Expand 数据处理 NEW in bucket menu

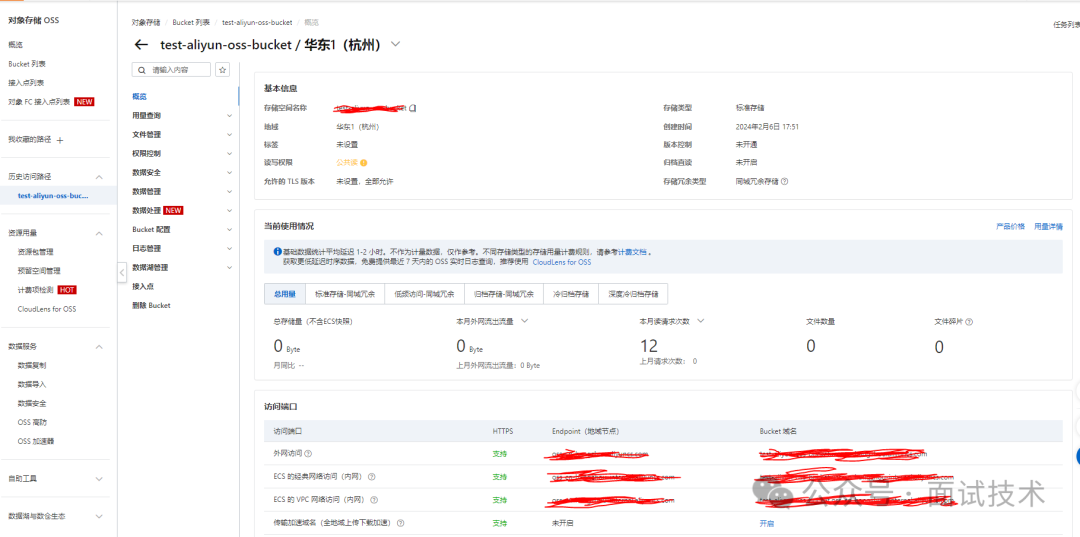tap(229, 210)
